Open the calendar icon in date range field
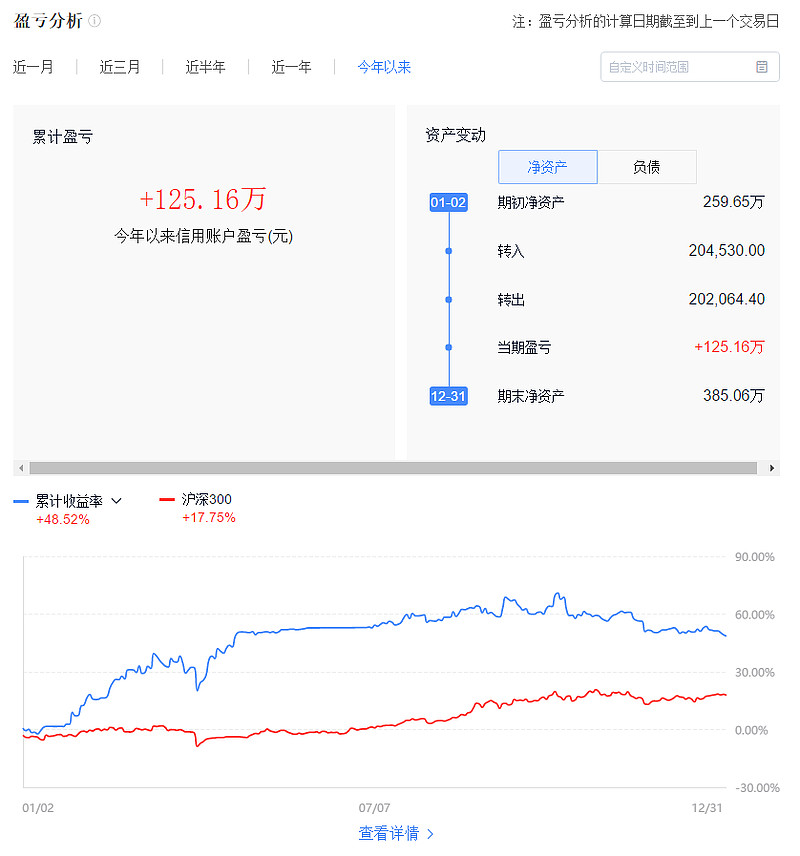The width and height of the screenshot is (800, 856). 762,67
